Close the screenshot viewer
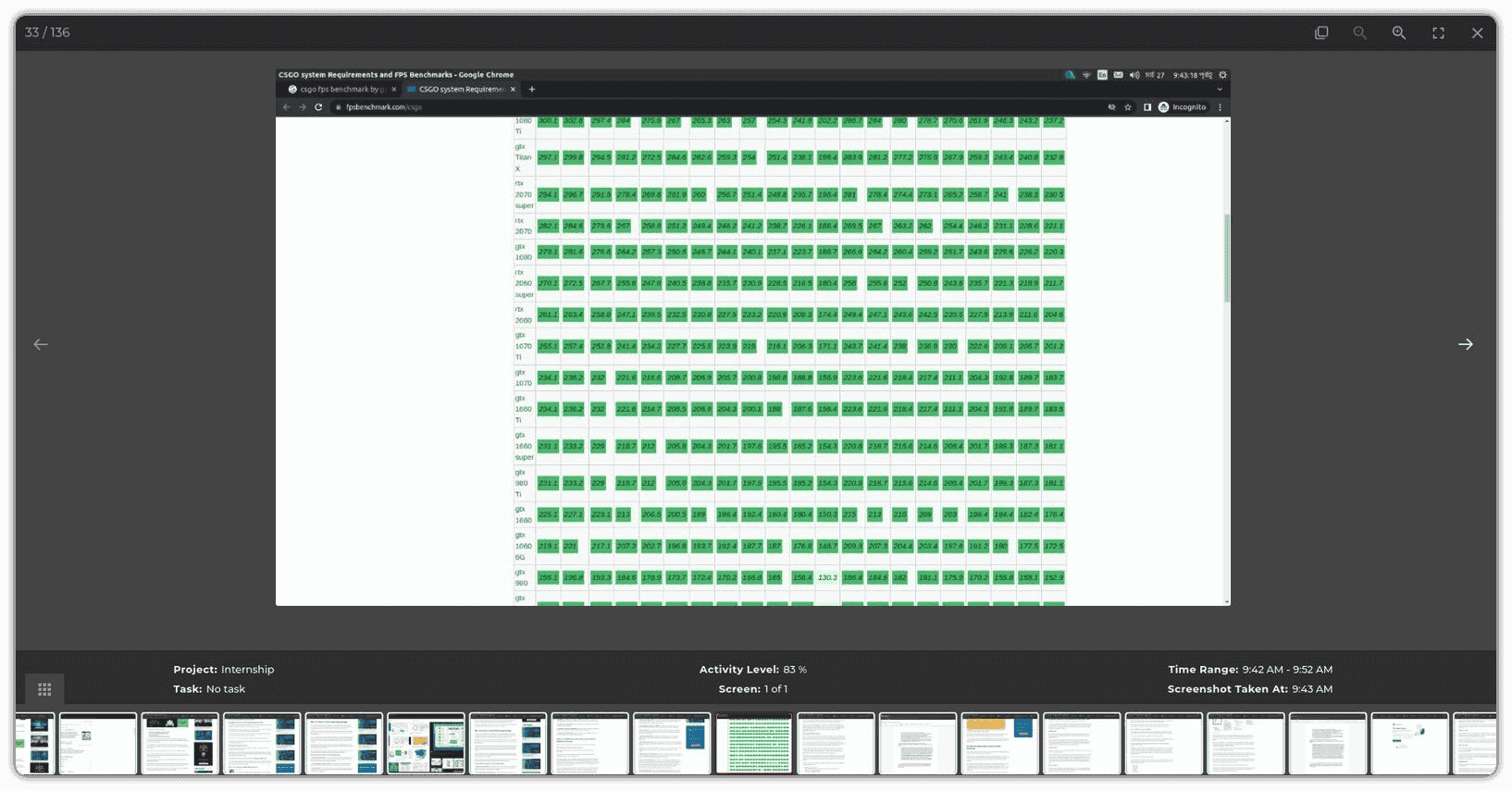 point(1477,32)
